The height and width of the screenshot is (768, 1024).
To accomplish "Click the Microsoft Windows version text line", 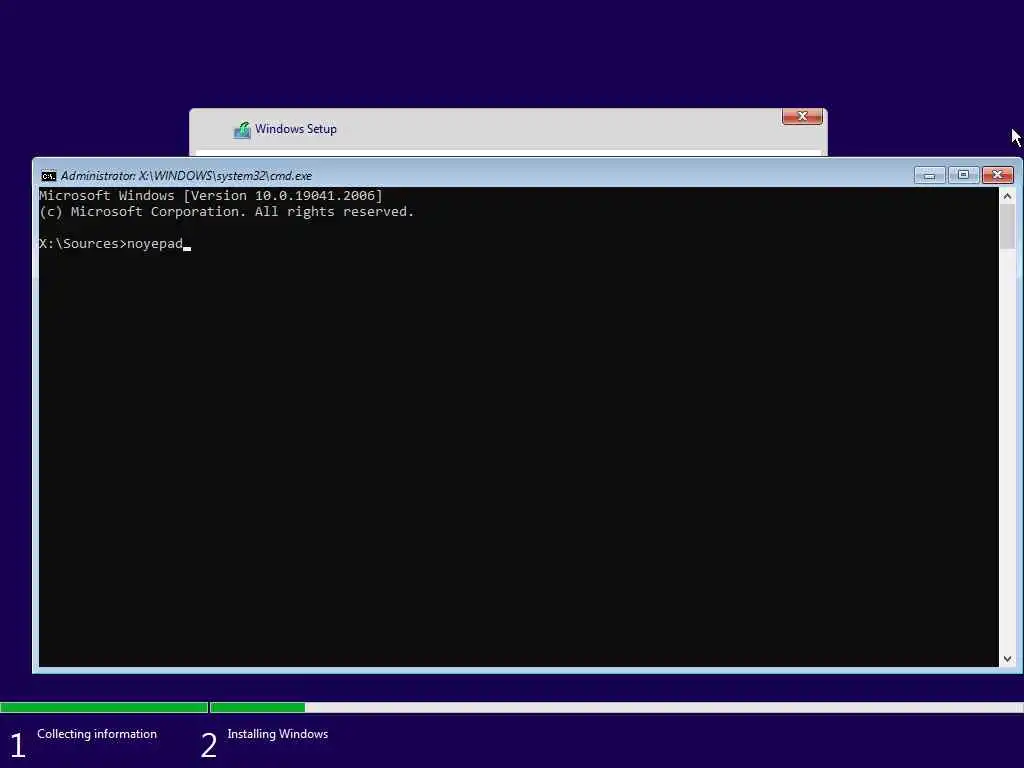I will [210, 195].
